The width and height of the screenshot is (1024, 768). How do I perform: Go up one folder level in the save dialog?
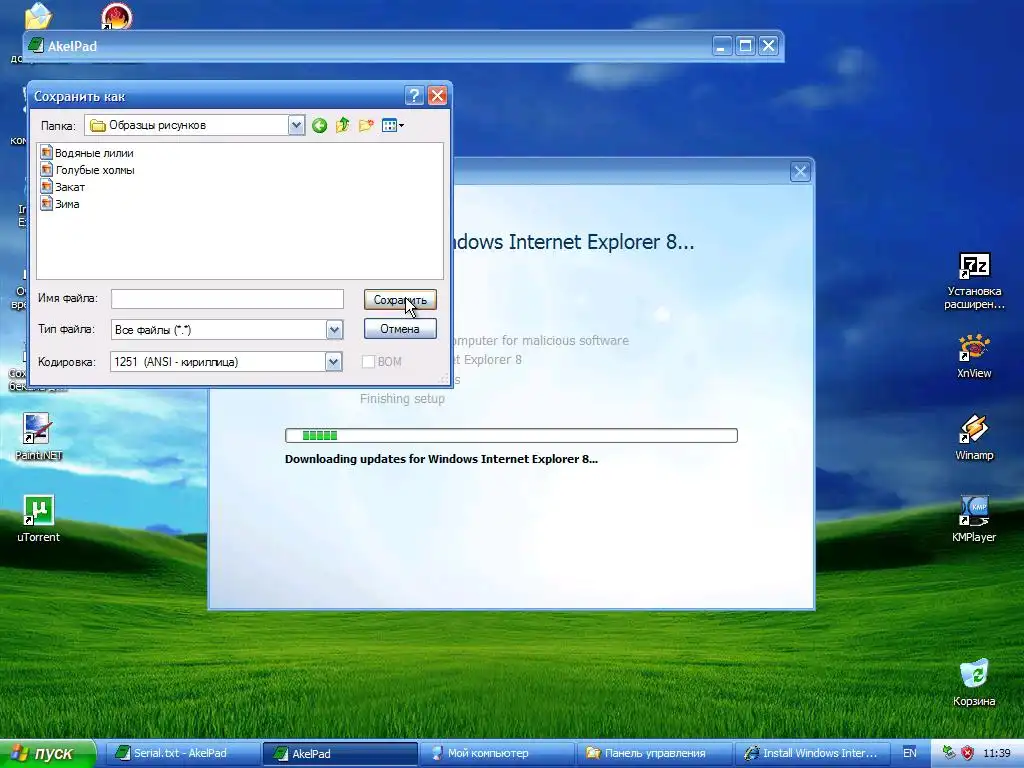point(342,125)
